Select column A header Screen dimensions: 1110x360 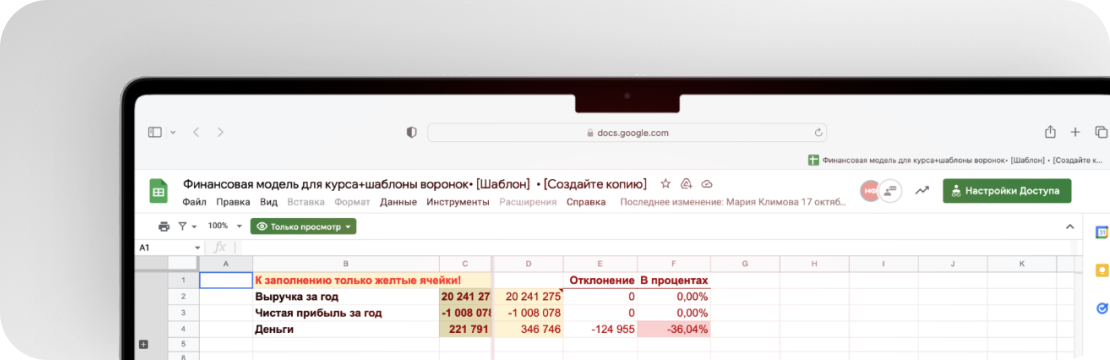226,264
